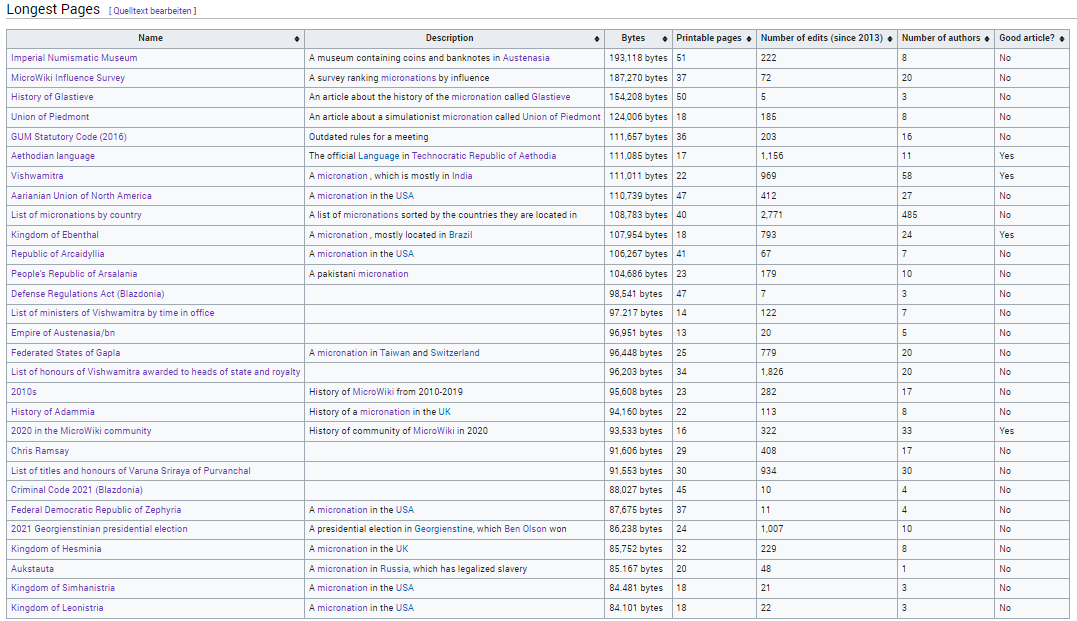The width and height of the screenshot is (1077, 621).
Task: Open Aethodian language article
Action: 53,156
